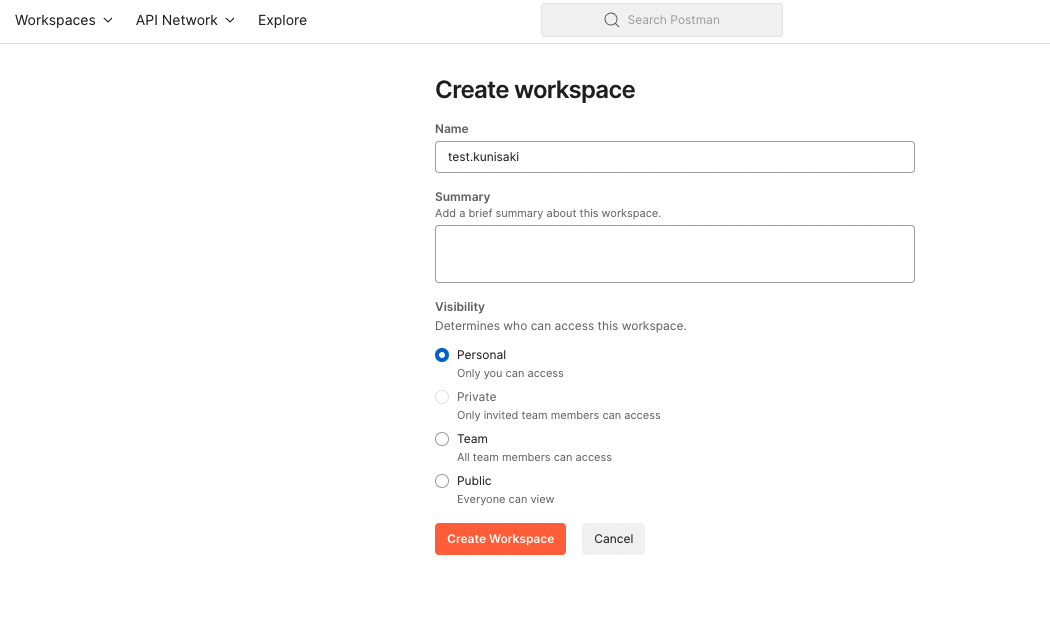
Task: Select the Team visibility option
Action: tap(442, 438)
